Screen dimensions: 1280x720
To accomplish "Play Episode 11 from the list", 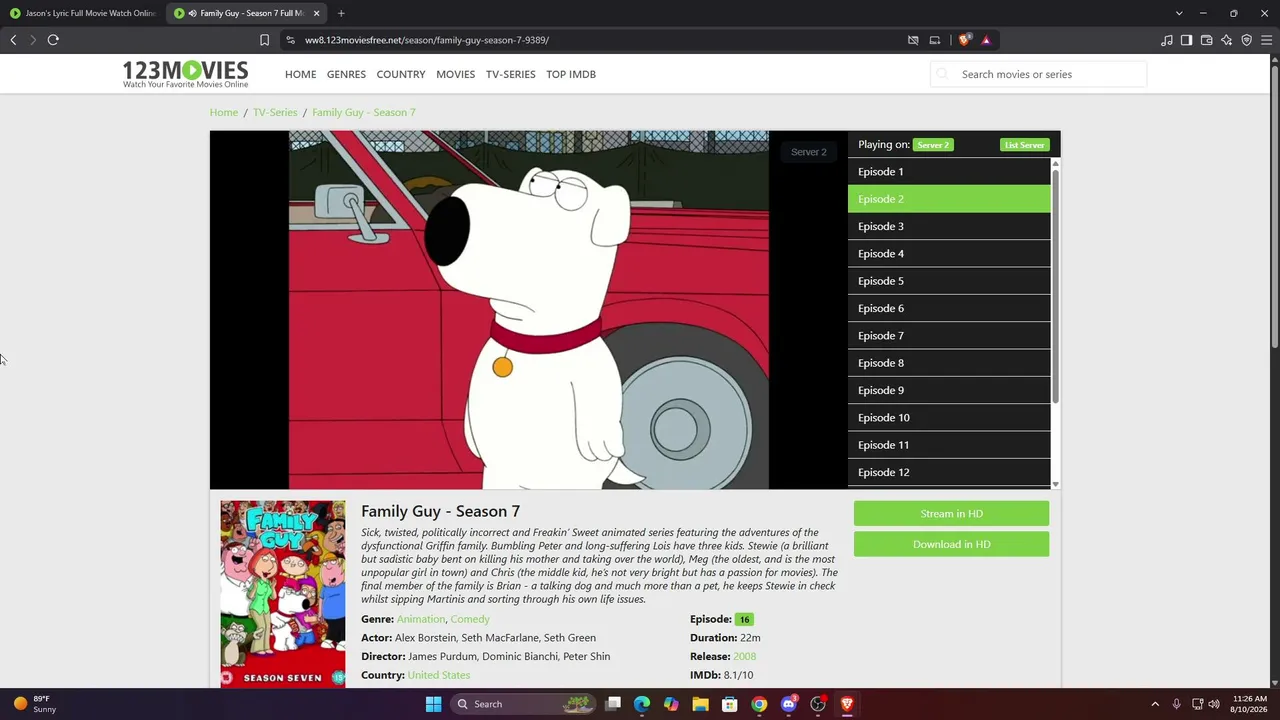I will tap(949, 445).
